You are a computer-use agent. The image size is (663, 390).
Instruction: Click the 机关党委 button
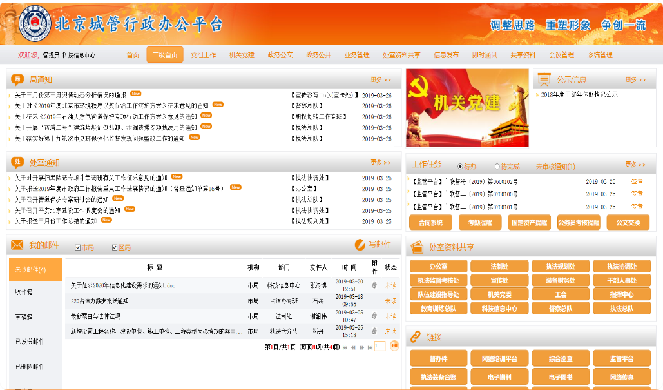click(x=499, y=294)
